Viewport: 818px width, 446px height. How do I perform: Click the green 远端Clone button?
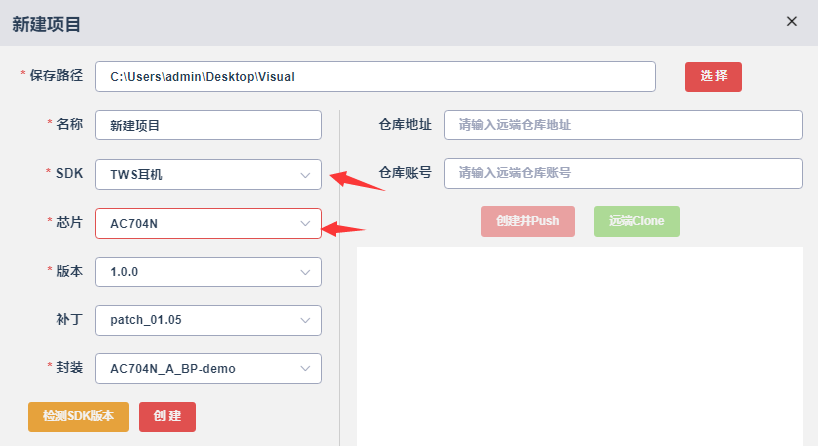coord(637,221)
